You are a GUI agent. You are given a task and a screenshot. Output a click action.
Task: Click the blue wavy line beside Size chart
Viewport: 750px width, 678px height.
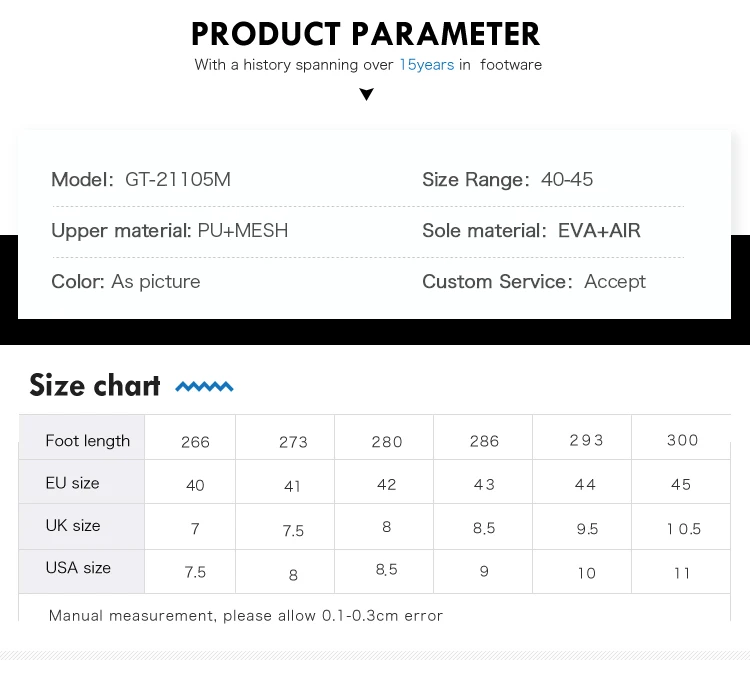(204, 386)
